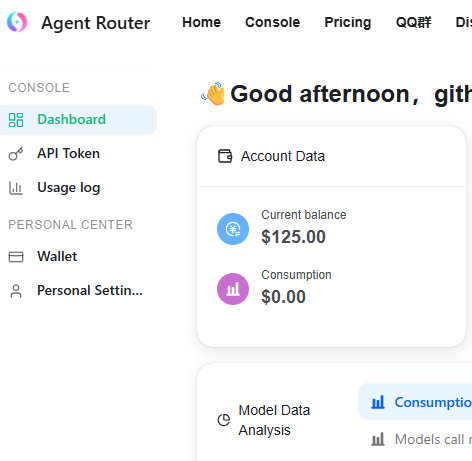Screen dimensions: 472x461
Task: Click the blue Current balance currency icon
Action: pos(233,229)
